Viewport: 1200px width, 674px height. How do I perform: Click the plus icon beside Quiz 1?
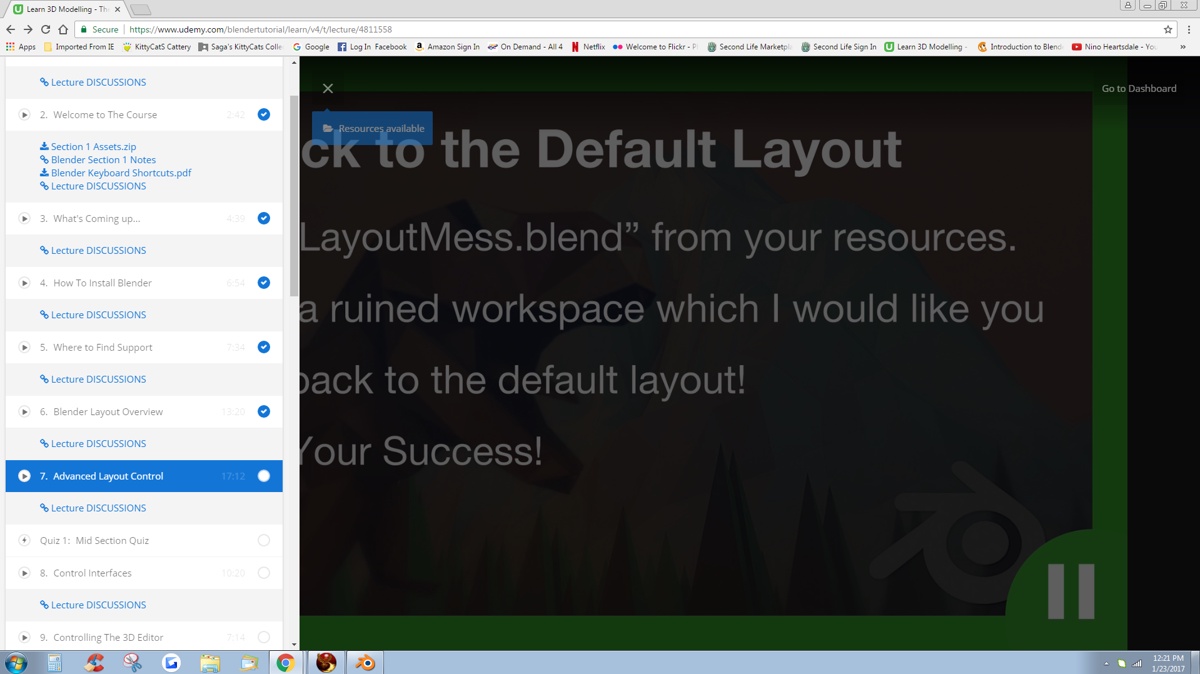pos(24,541)
